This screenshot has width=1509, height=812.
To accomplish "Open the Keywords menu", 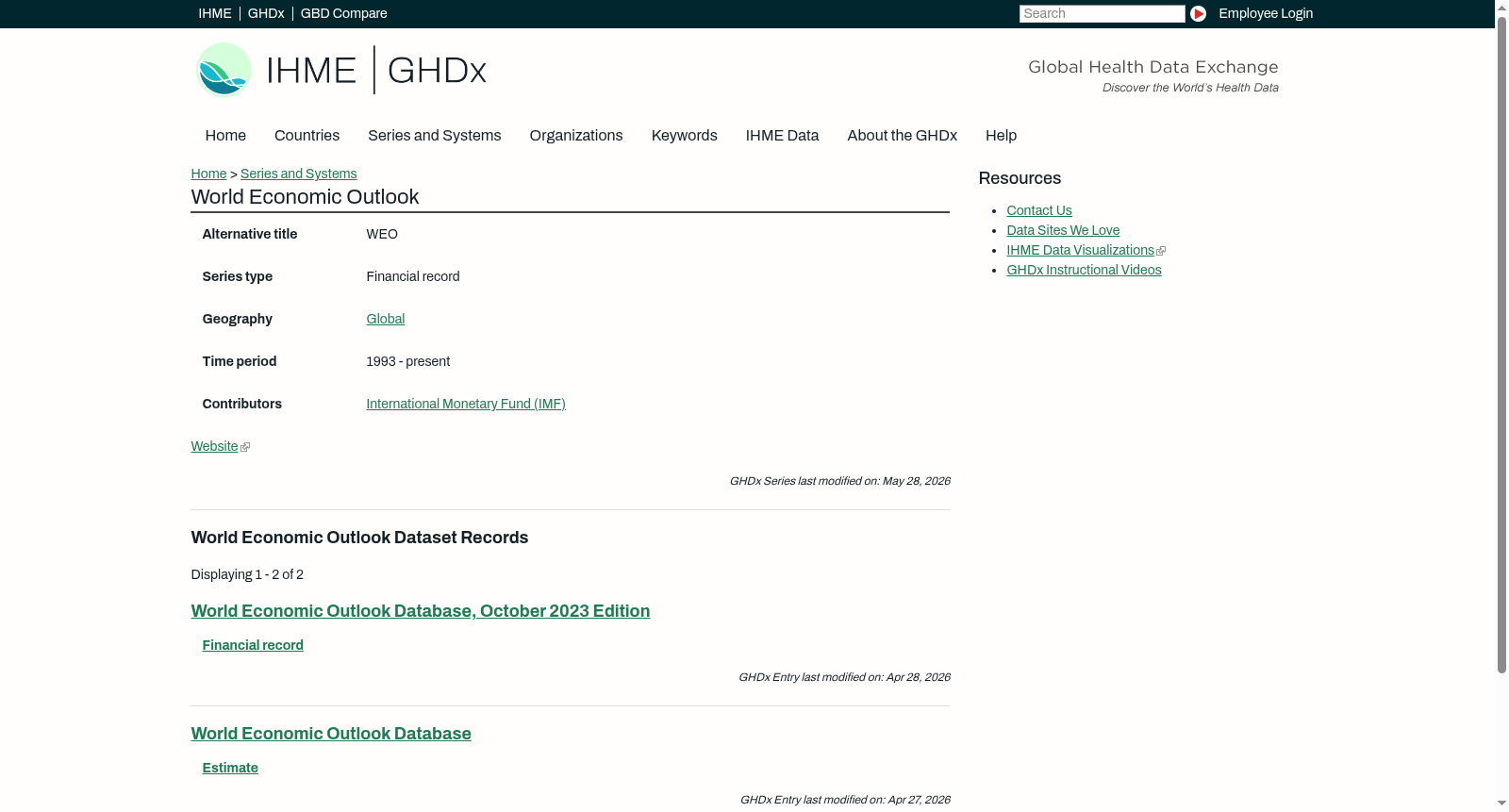I will (685, 136).
